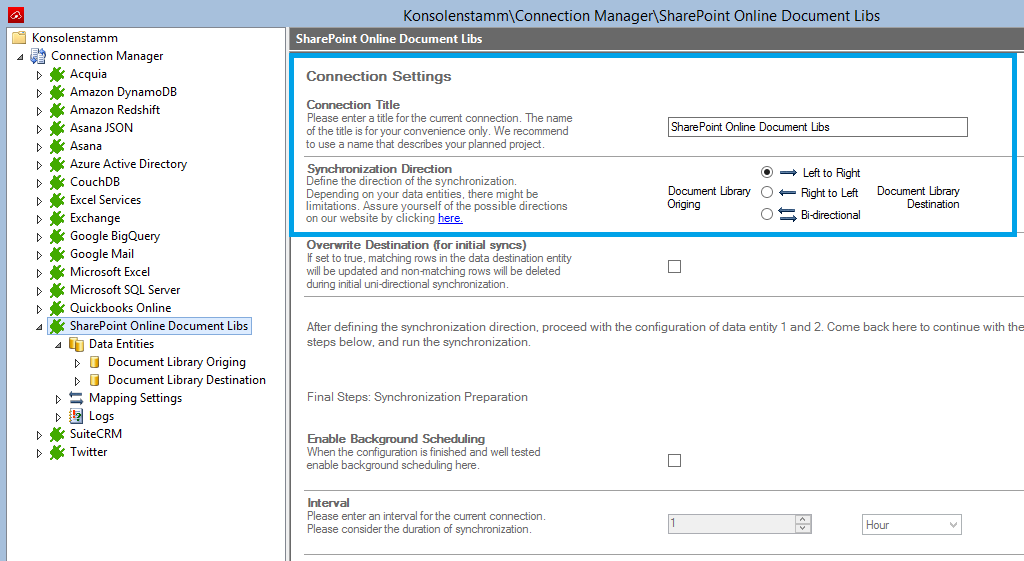Expand the Microsoft SQL Server node
Viewport: 1024px width, 561px height.
[40, 290]
